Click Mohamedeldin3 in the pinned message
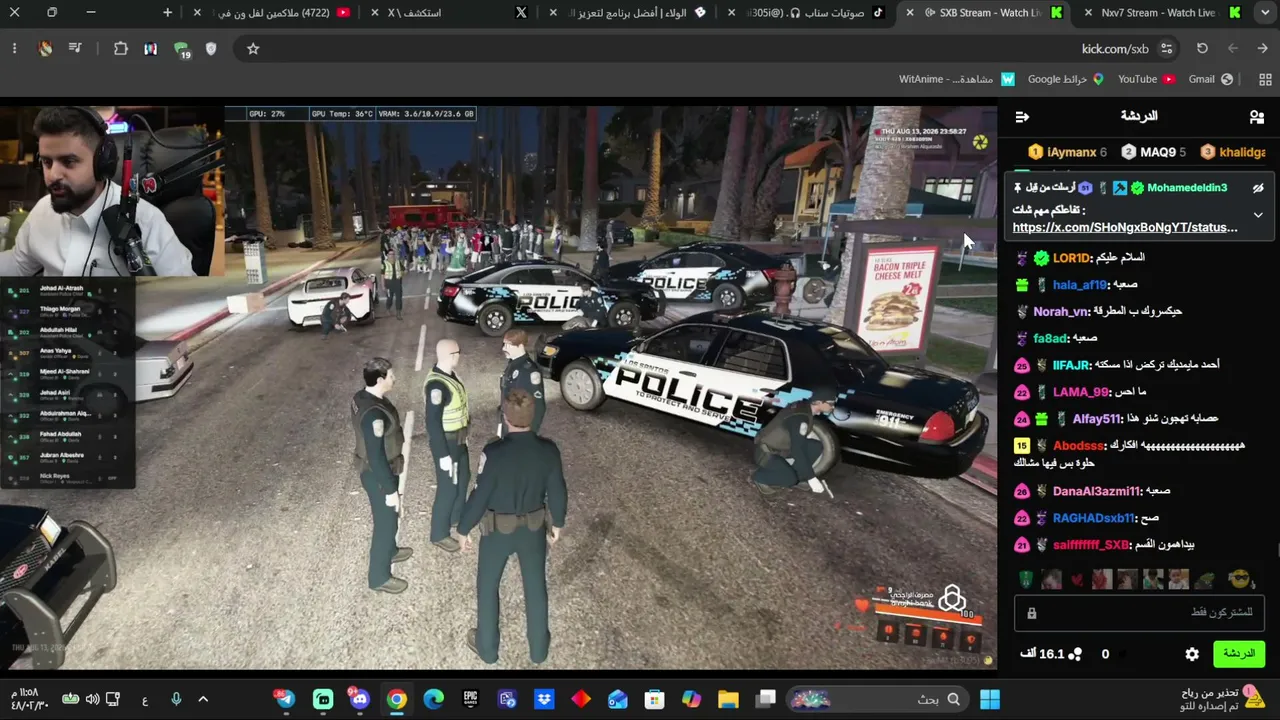Viewport: 1280px width, 720px height. coord(1187,188)
